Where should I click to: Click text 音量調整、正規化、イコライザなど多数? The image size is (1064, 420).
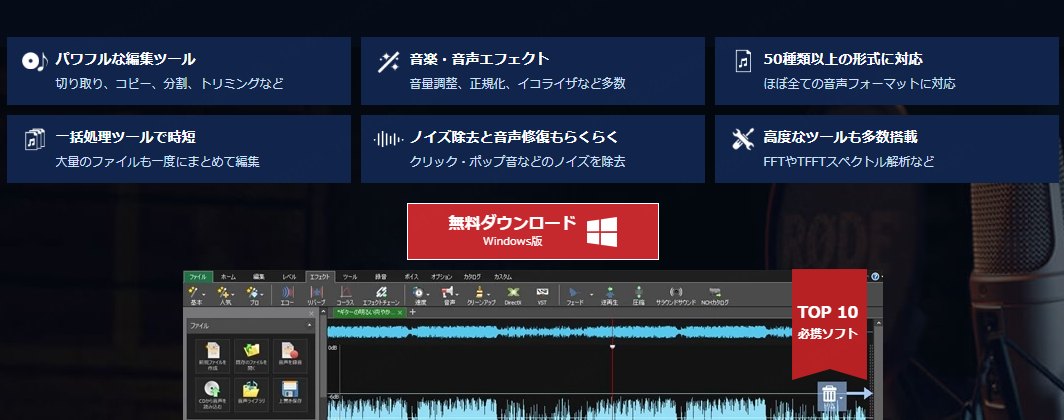click(x=517, y=84)
